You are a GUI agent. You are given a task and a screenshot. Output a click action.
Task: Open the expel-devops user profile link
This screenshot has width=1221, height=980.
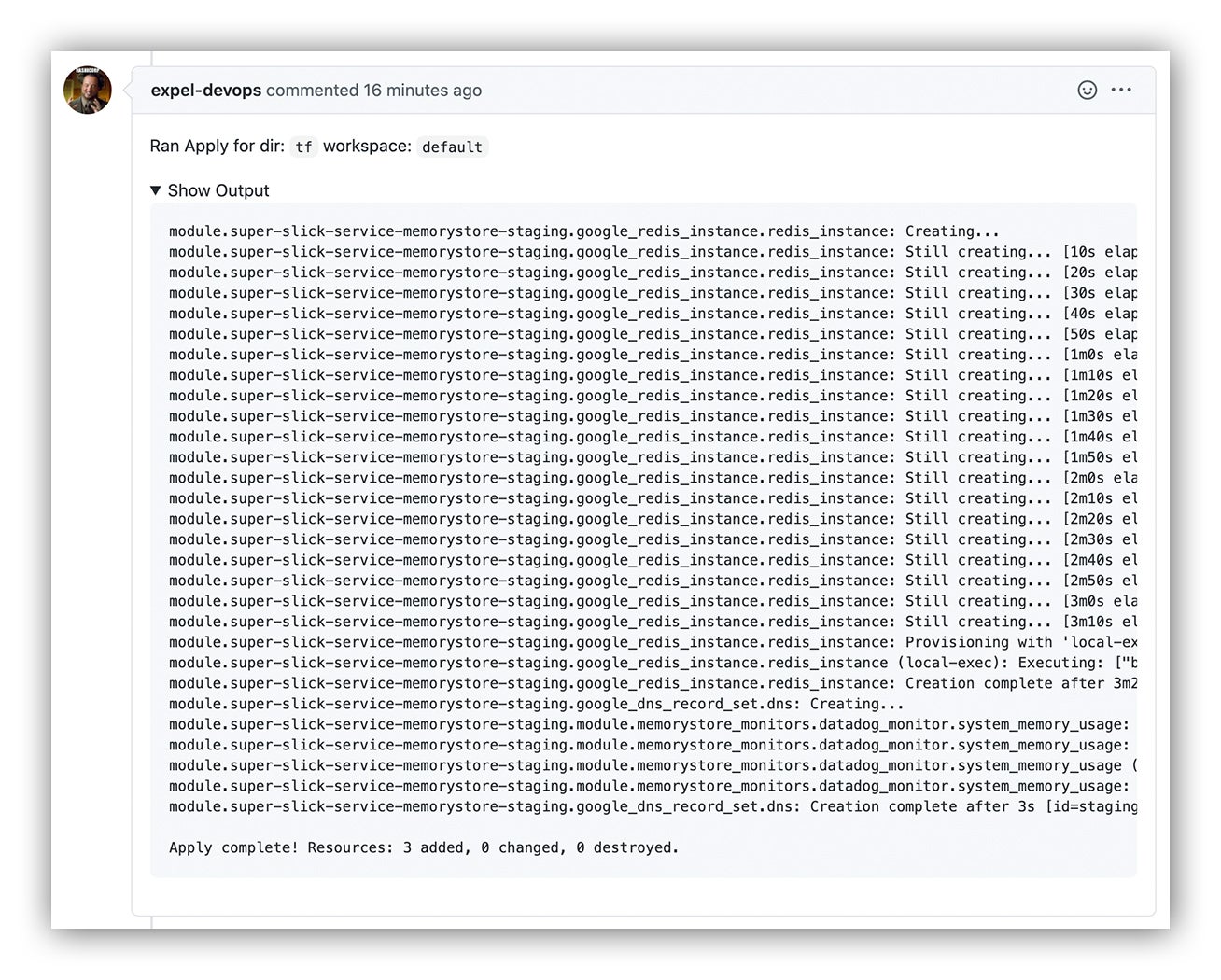pos(206,91)
